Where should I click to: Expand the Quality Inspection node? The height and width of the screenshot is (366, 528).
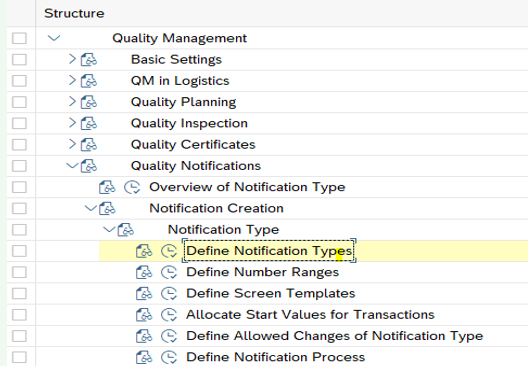tap(72, 123)
